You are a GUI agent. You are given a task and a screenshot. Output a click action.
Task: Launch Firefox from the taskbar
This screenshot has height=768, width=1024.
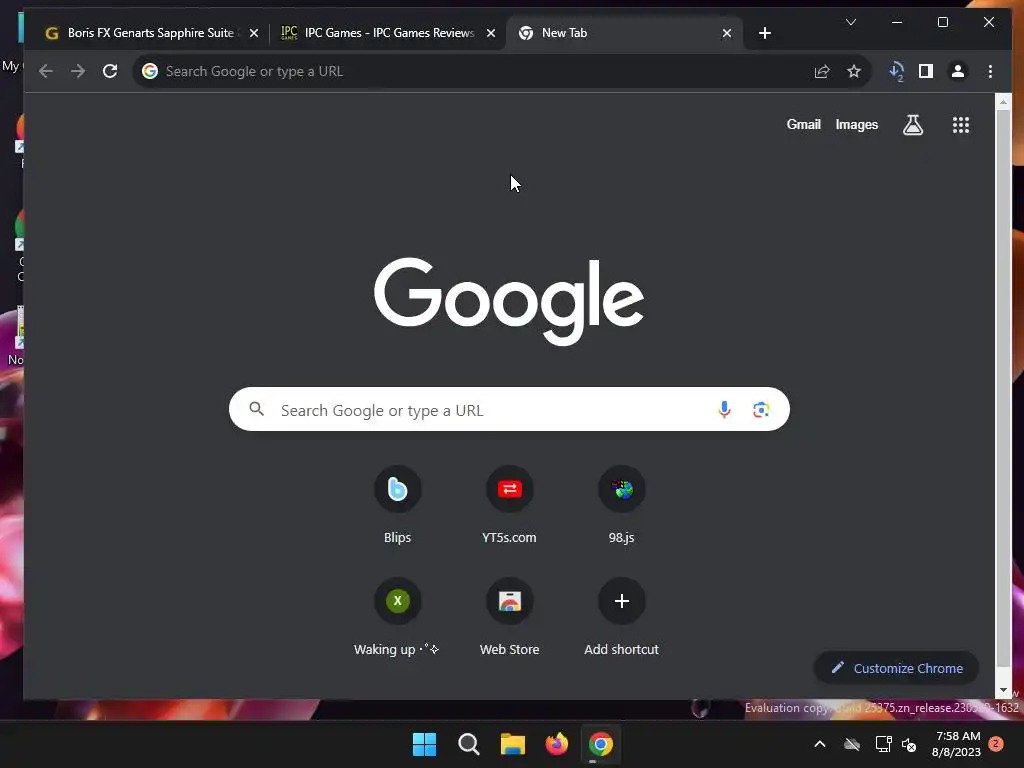(556, 744)
